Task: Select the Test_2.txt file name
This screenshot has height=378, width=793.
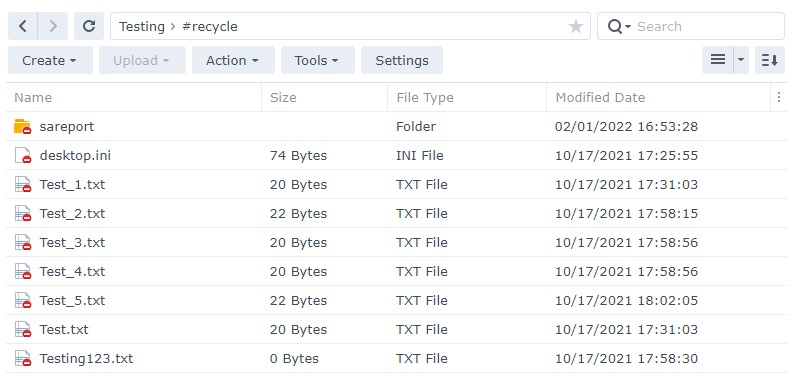Action: [72, 214]
